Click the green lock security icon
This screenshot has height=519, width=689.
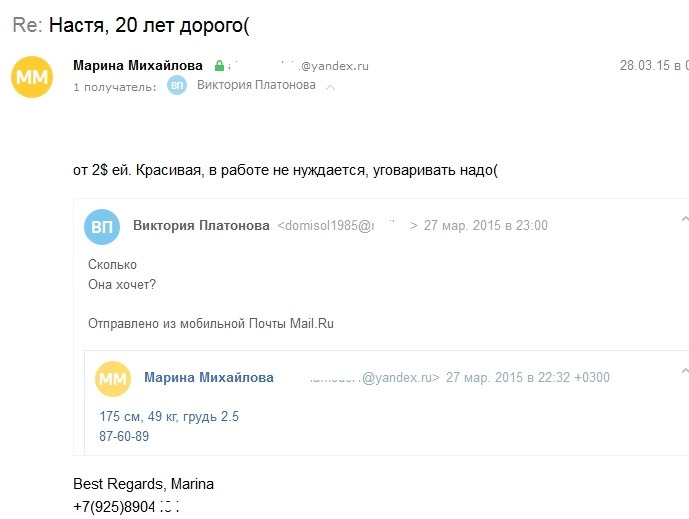pos(219,66)
